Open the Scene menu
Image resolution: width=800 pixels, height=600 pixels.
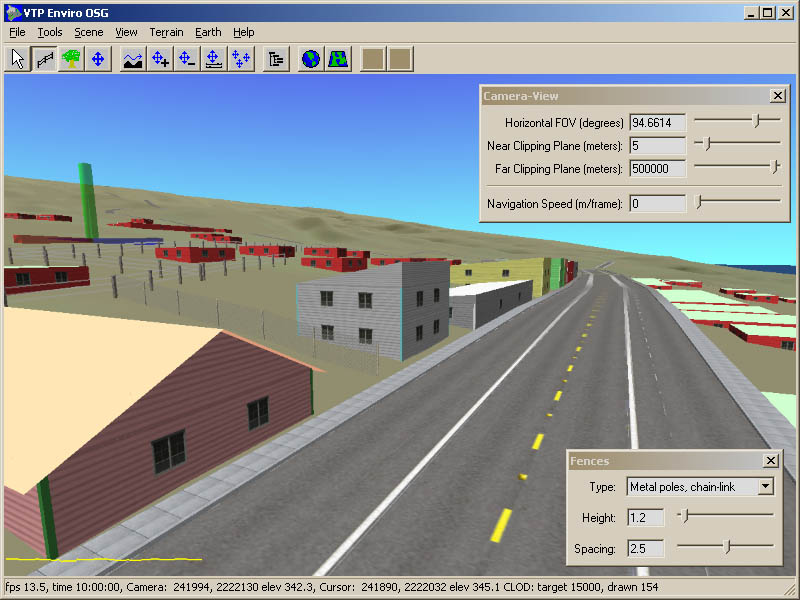[89, 32]
